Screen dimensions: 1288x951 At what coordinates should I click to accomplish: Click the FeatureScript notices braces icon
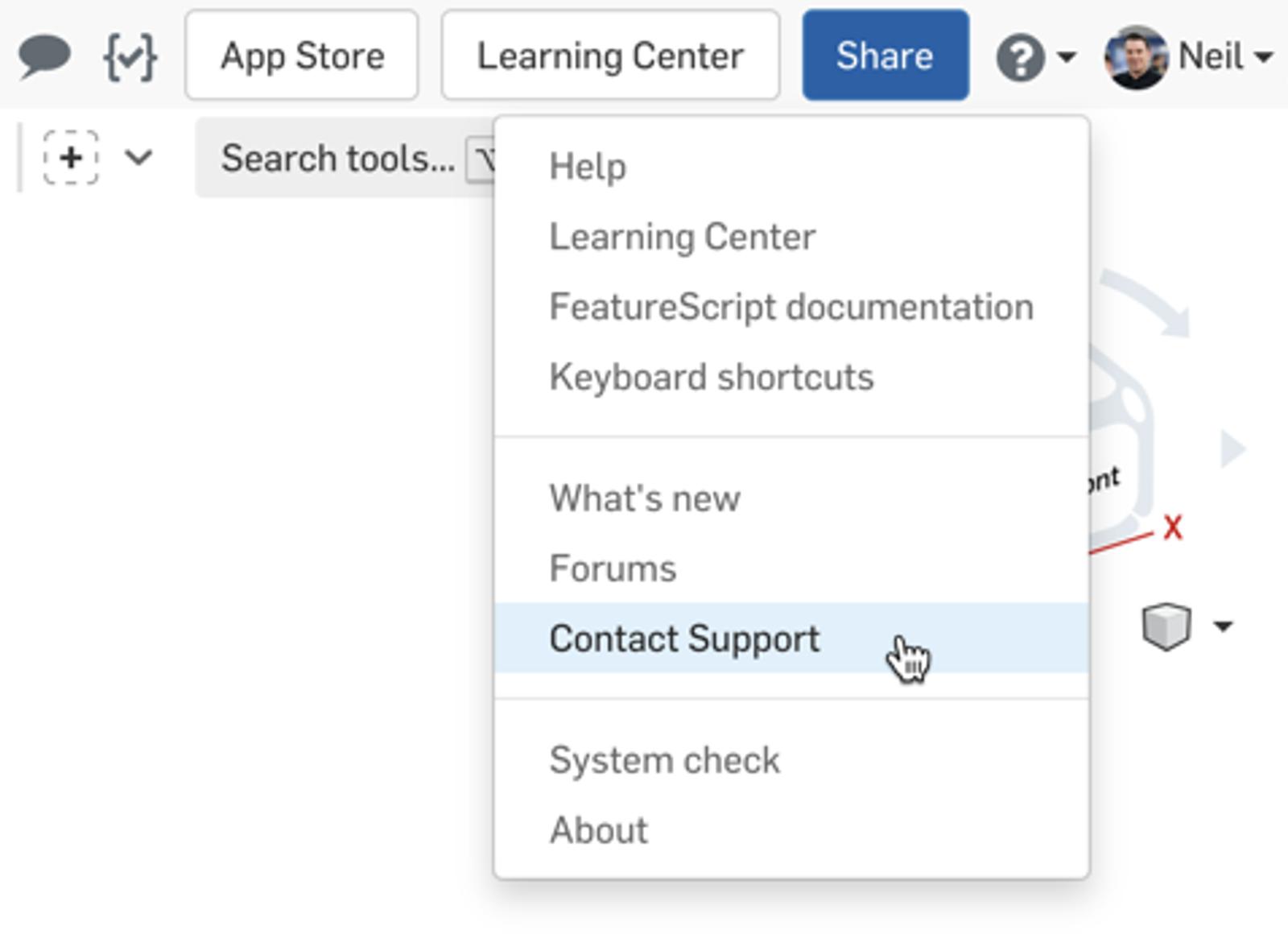(130, 56)
